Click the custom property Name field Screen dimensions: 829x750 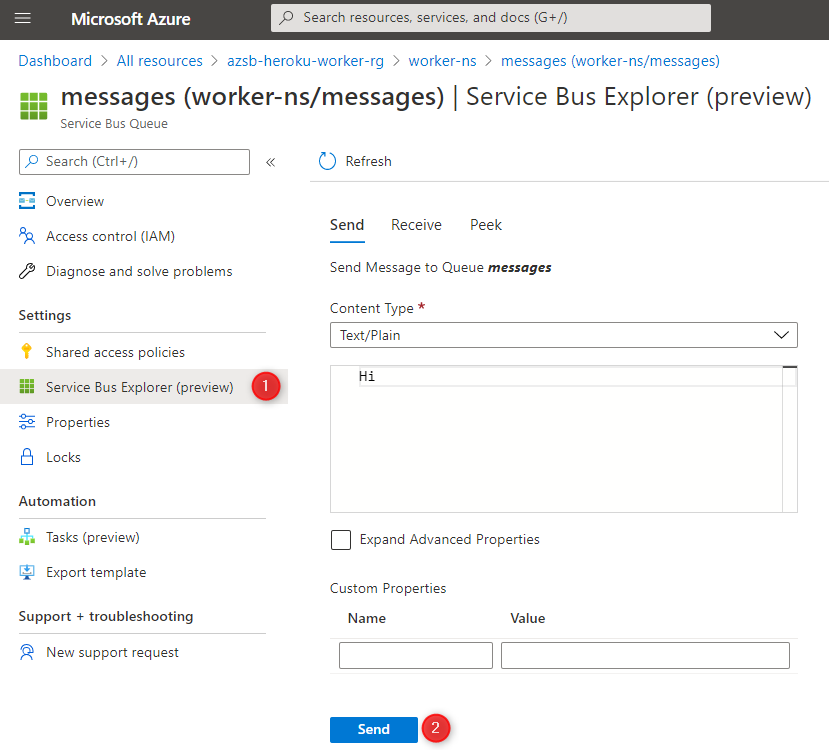(416, 655)
